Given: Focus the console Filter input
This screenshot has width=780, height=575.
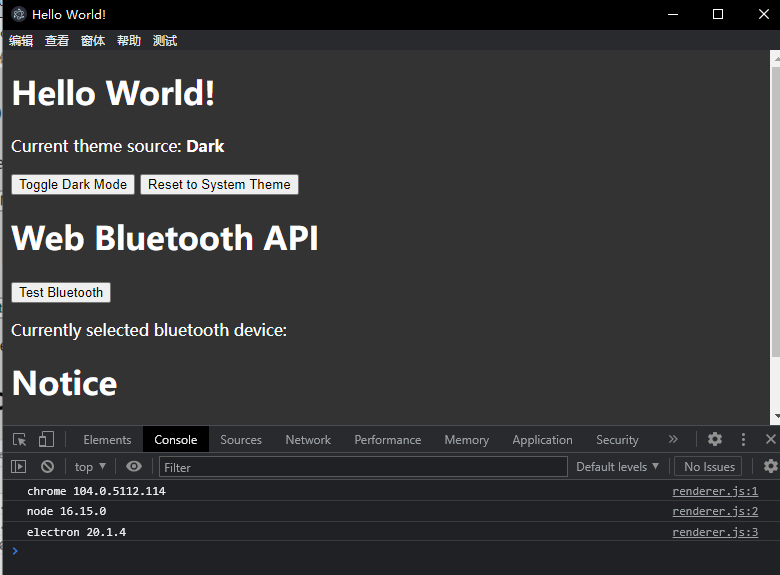Looking at the screenshot, I should tap(363, 467).
